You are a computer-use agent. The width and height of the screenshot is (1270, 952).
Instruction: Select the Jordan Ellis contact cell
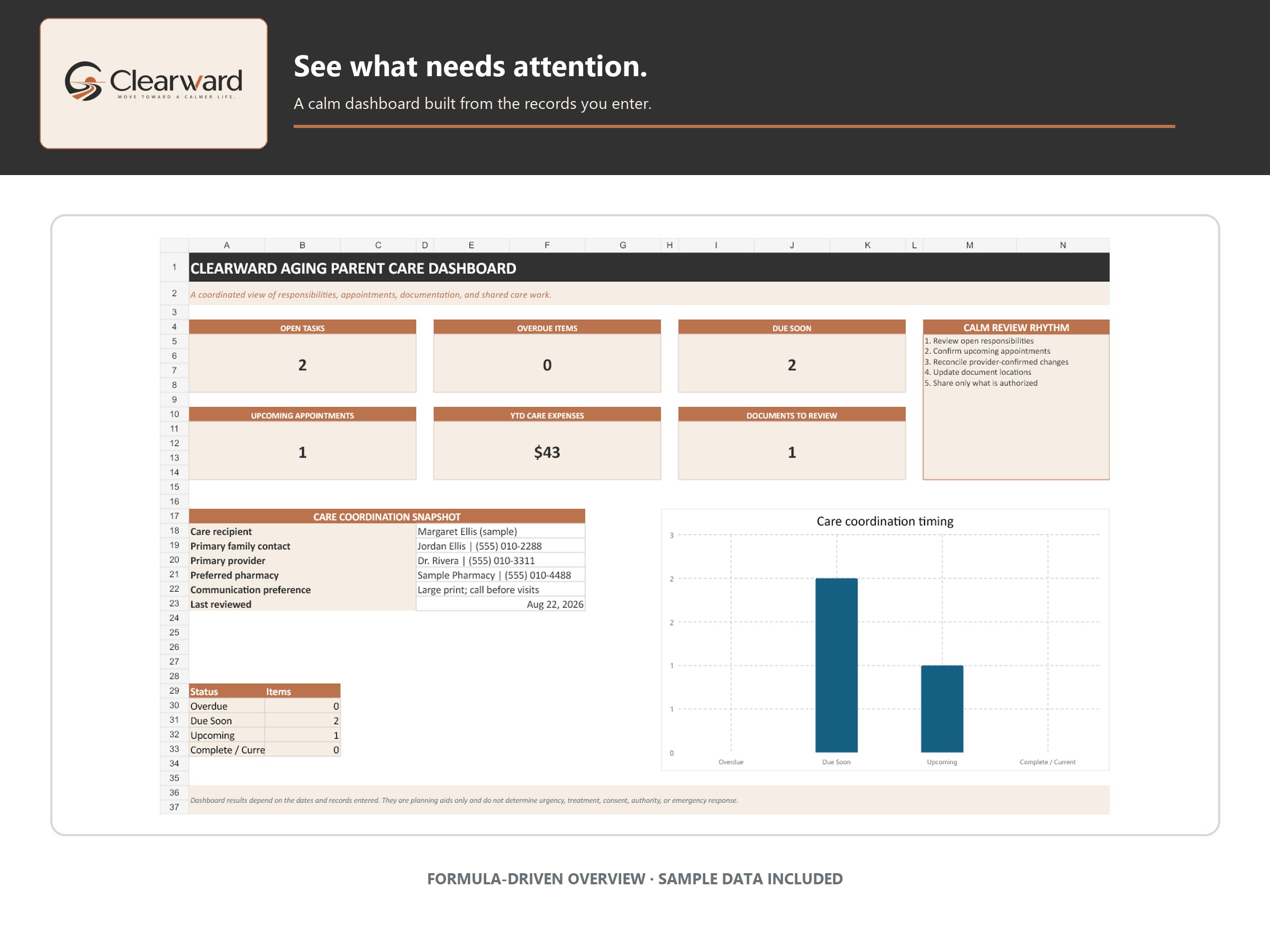pos(500,546)
